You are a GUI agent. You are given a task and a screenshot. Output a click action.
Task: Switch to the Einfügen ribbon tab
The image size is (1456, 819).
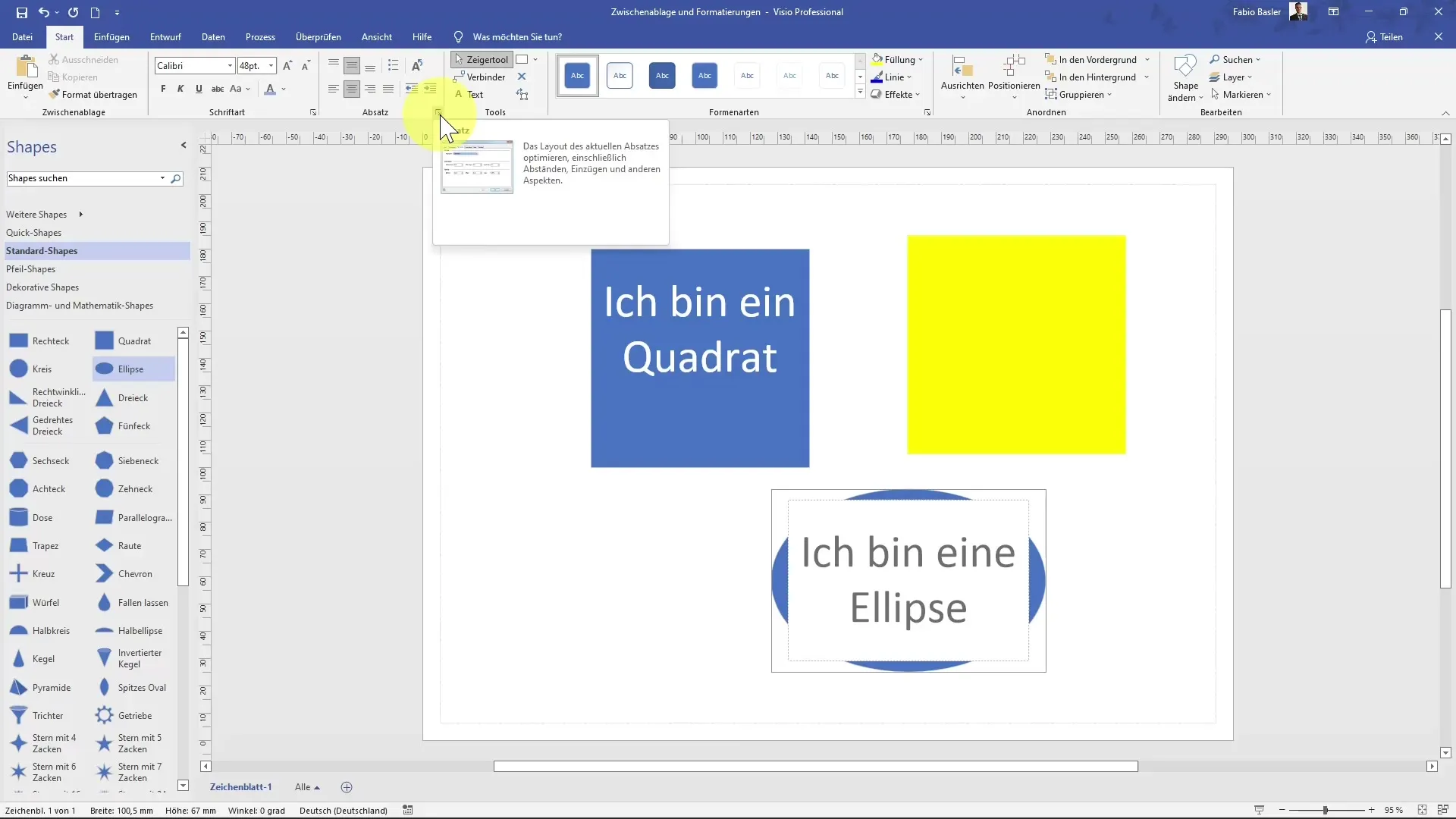tap(111, 36)
